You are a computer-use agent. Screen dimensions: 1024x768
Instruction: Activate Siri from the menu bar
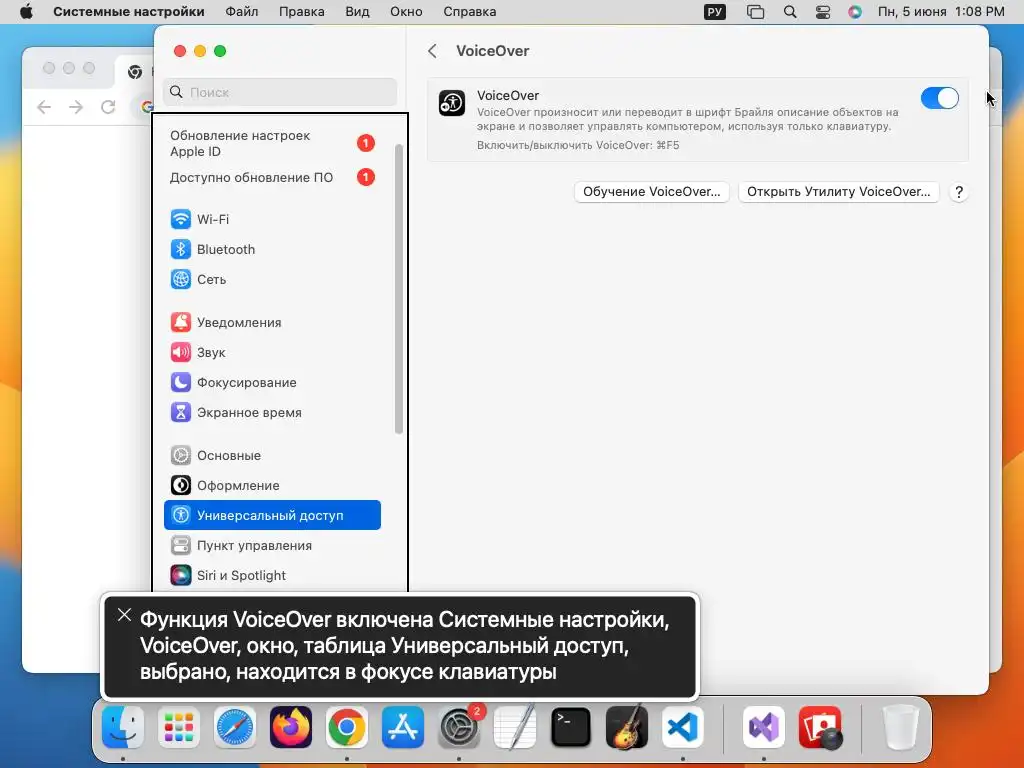(x=855, y=12)
